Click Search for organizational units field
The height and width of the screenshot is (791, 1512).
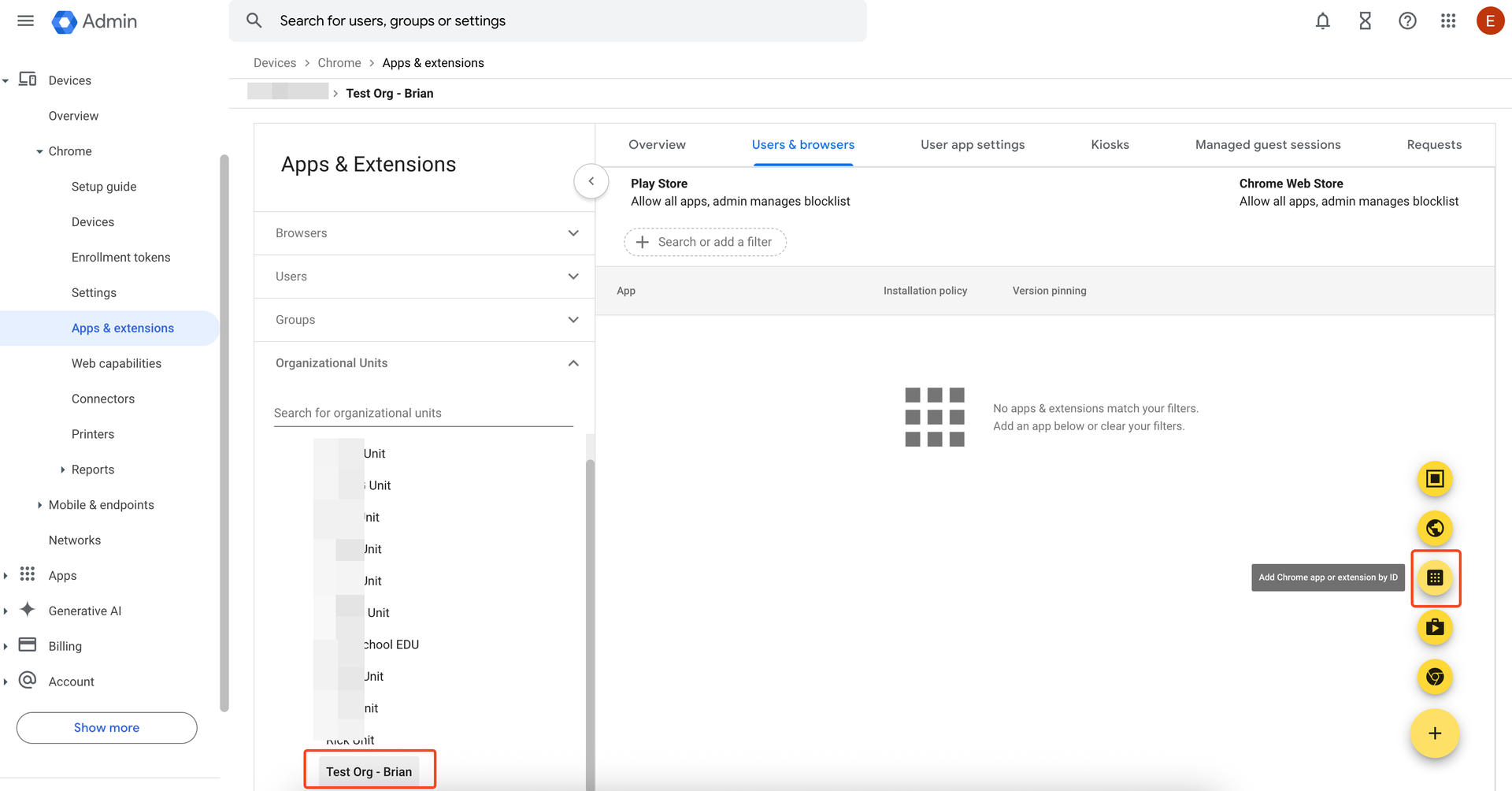point(424,413)
